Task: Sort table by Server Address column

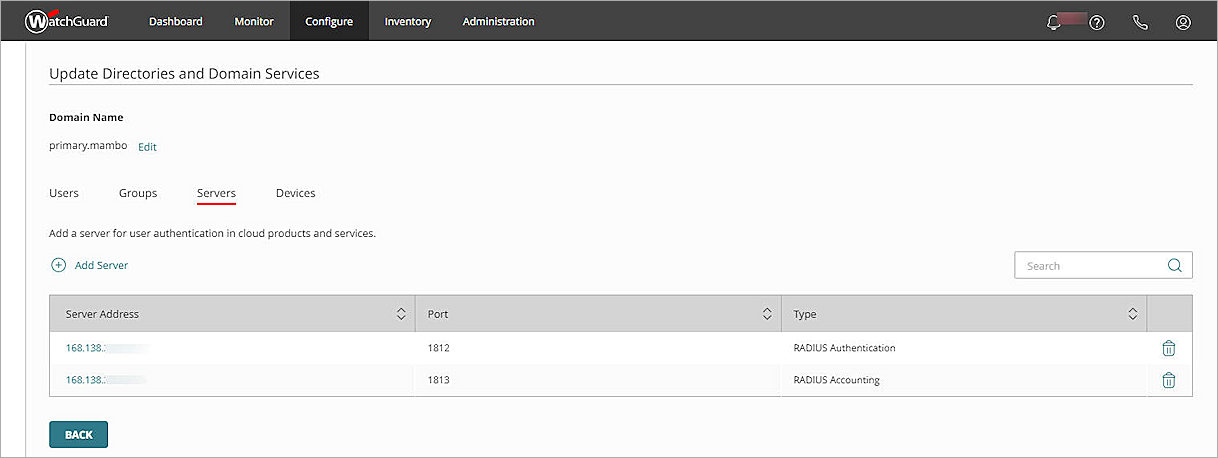Action: click(401, 314)
